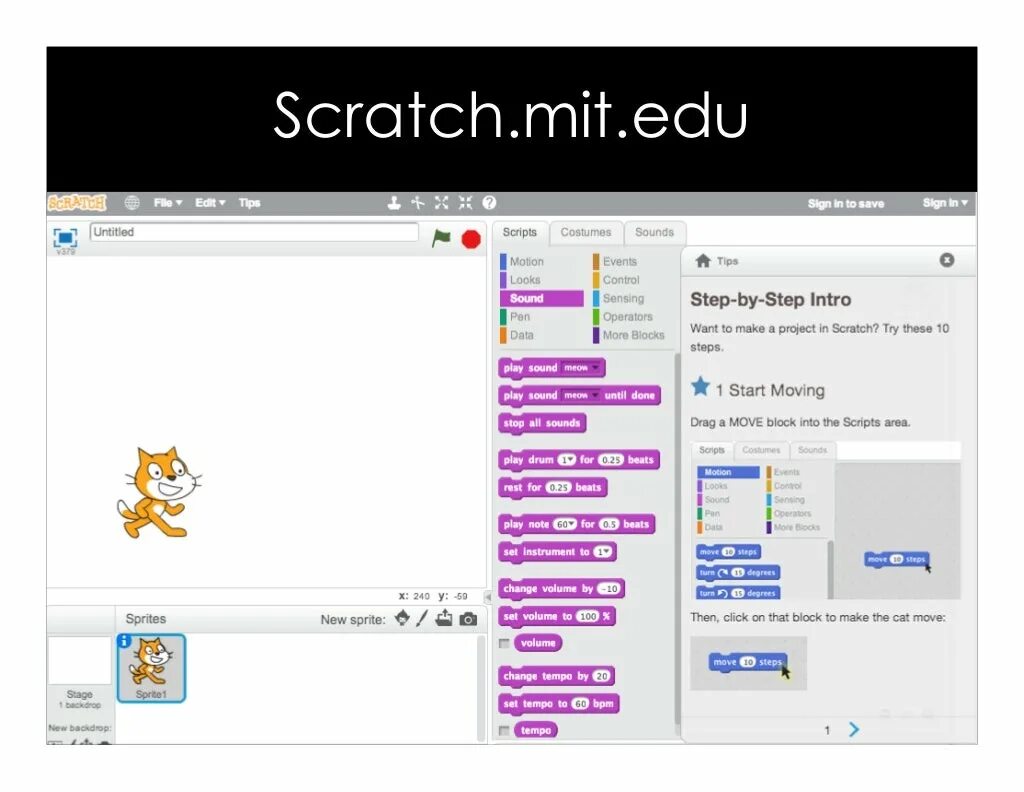Switch to the Costumes tab
This screenshot has width=1024, height=792.
click(586, 232)
